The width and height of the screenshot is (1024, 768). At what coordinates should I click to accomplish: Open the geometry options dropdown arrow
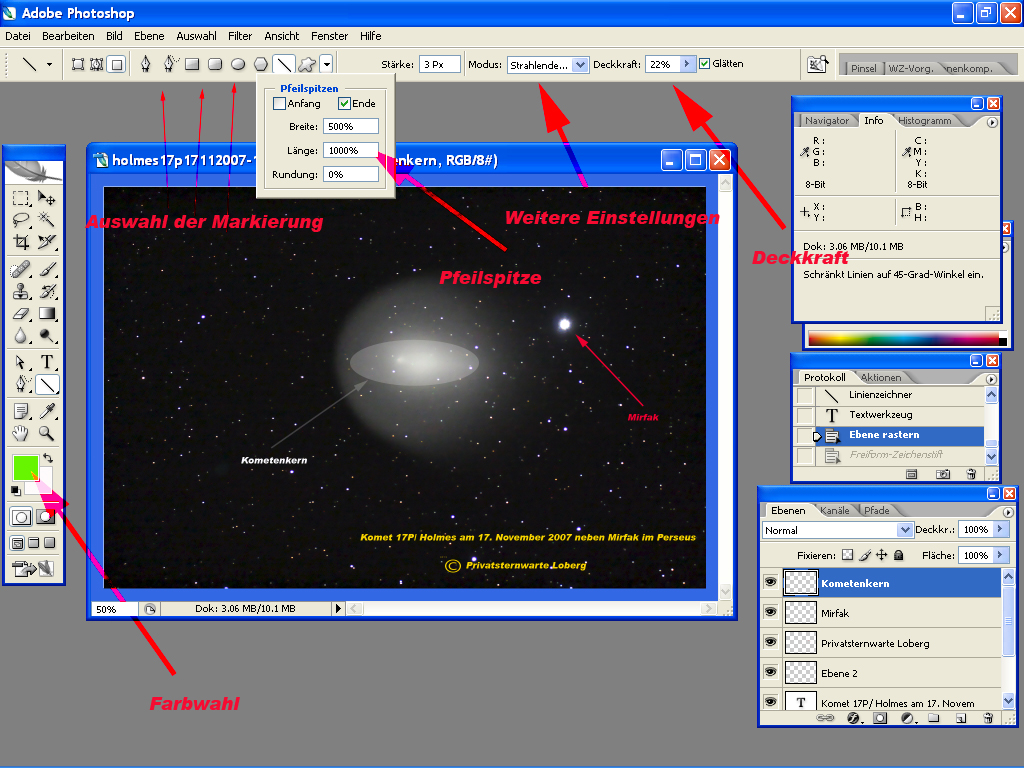327,64
